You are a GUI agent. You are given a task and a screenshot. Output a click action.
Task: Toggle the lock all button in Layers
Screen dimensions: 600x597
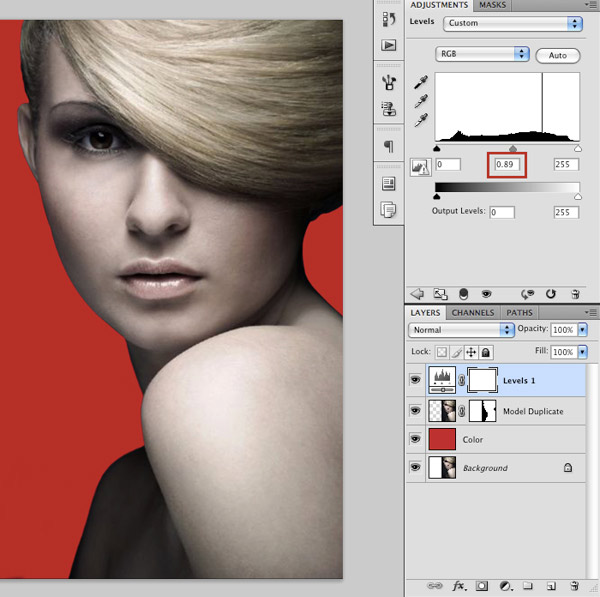pos(486,352)
